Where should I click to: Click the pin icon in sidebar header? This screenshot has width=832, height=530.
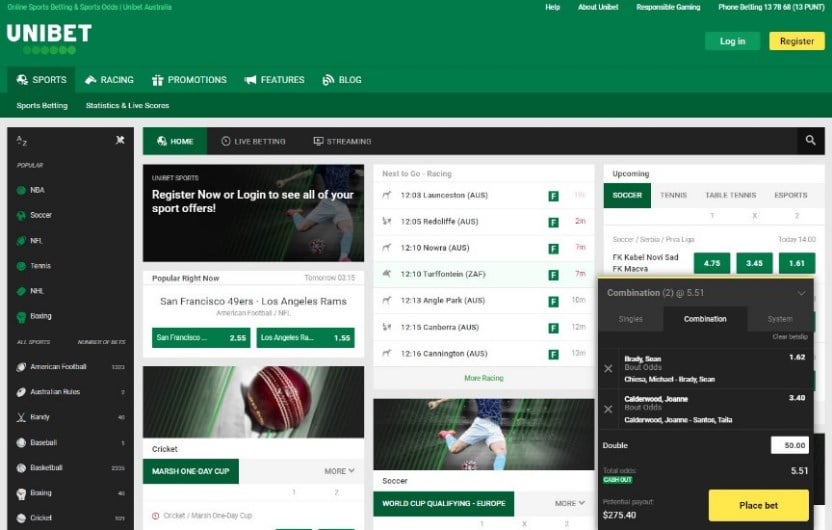pos(120,140)
